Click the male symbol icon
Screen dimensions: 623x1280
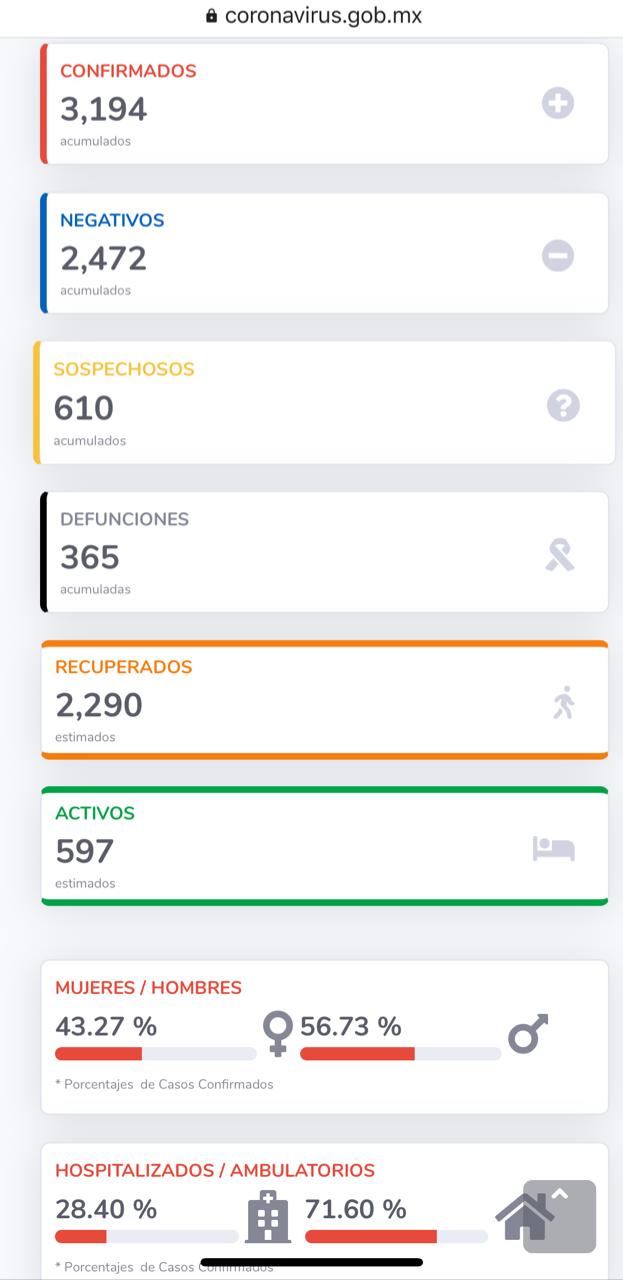(528, 1033)
